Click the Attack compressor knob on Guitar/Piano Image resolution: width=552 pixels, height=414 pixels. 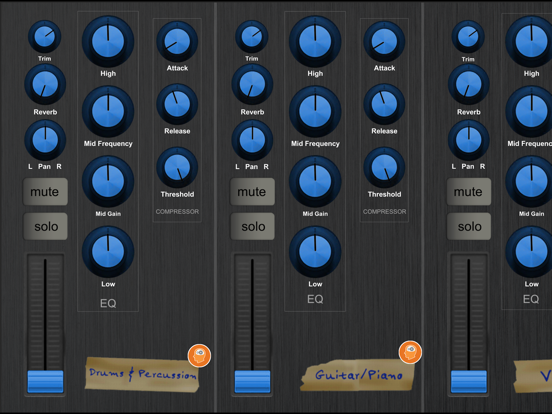coord(384,42)
